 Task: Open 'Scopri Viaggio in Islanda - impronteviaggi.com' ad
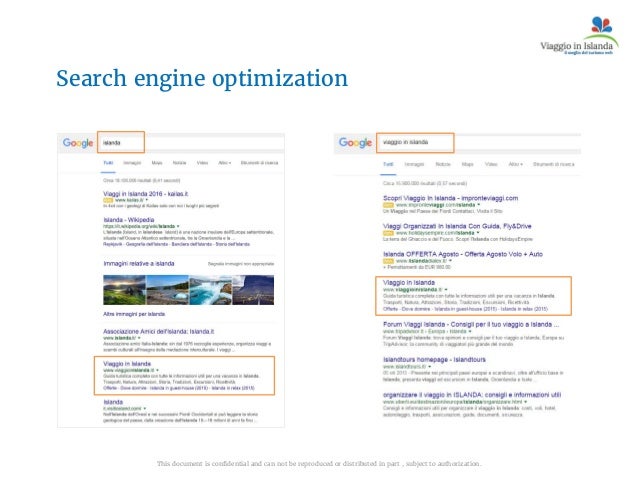point(450,198)
